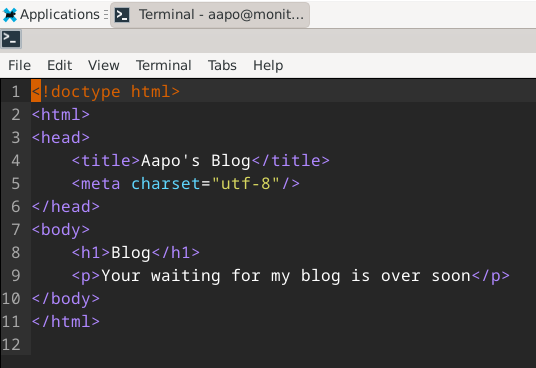Place the cursor on the doctype html line
This screenshot has height=368, width=536.
106,92
